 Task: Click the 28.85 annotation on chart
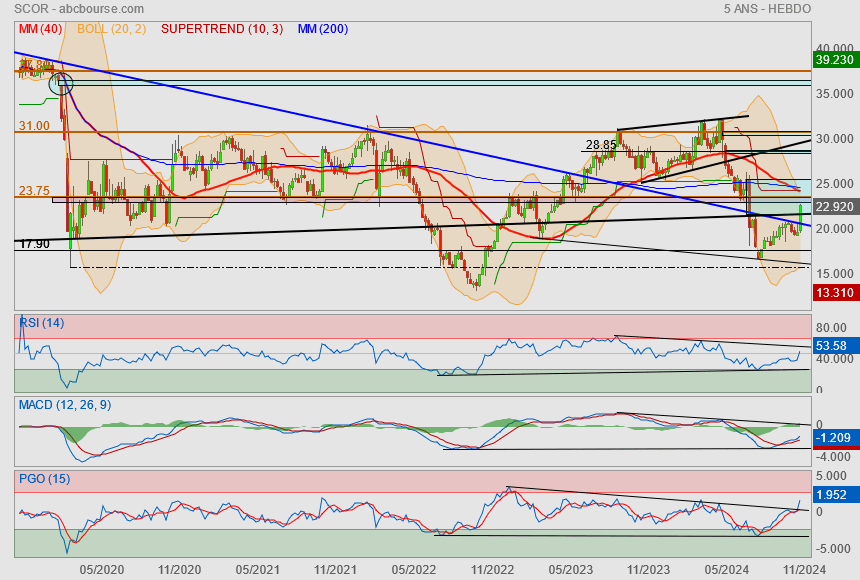tap(601, 145)
